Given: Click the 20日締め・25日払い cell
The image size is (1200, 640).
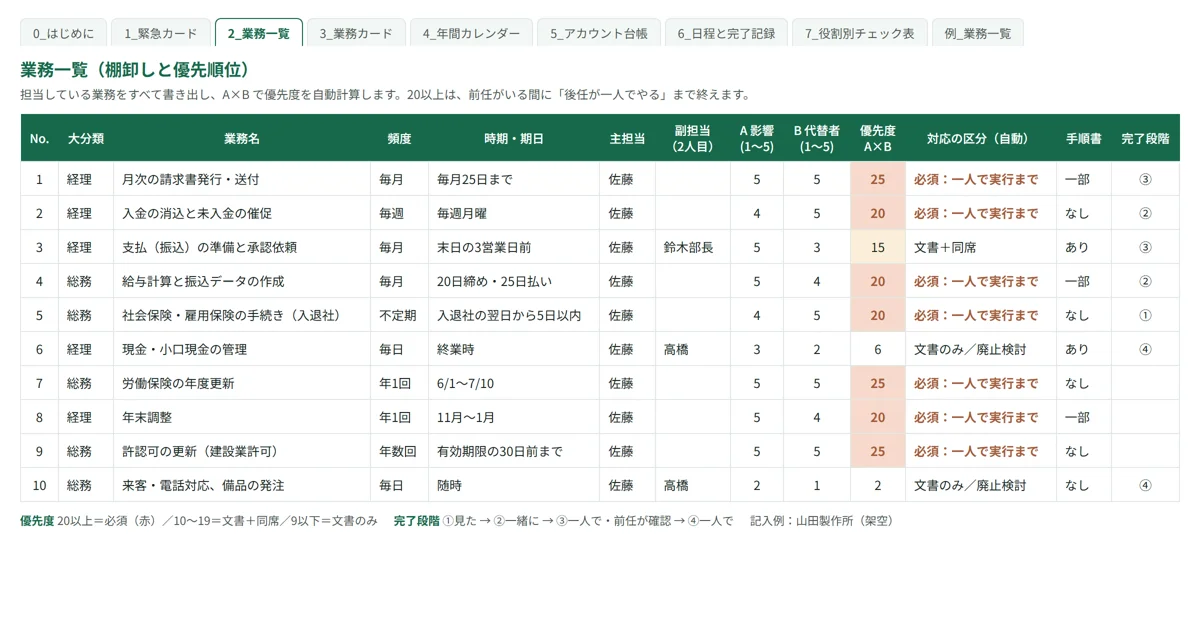Looking at the screenshot, I should point(514,281).
